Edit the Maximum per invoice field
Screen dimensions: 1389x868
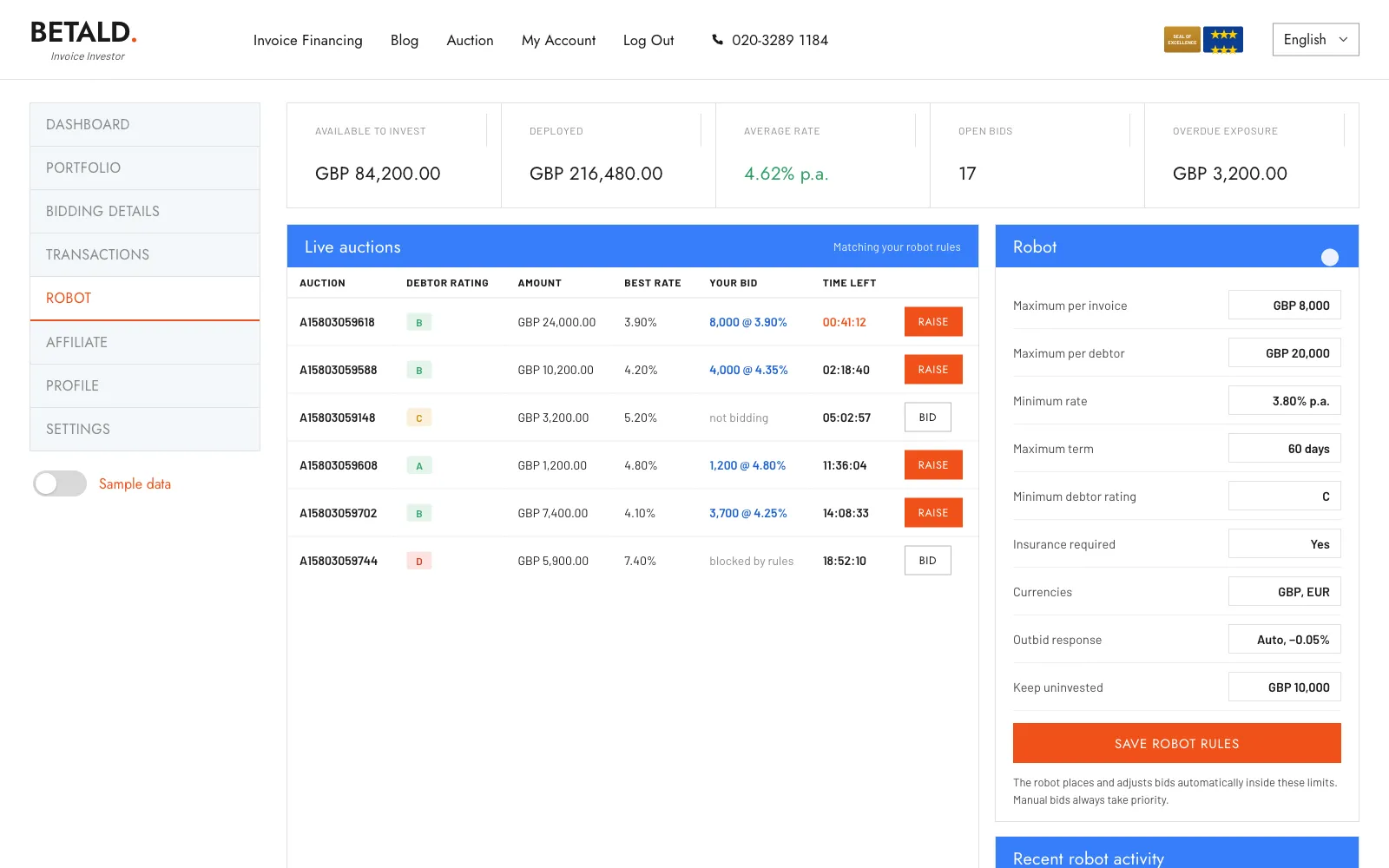1284,306
